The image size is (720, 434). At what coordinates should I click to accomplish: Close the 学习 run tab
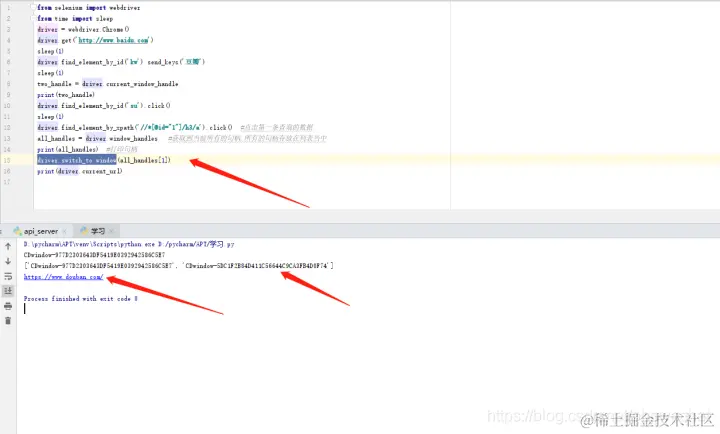point(112,231)
